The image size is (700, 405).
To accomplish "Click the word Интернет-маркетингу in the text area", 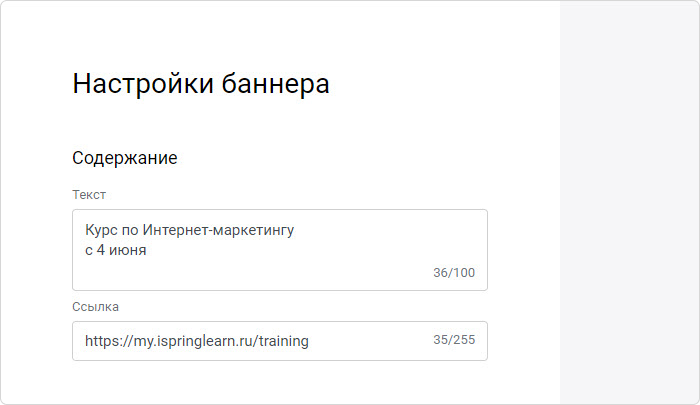I will [x=218, y=230].
